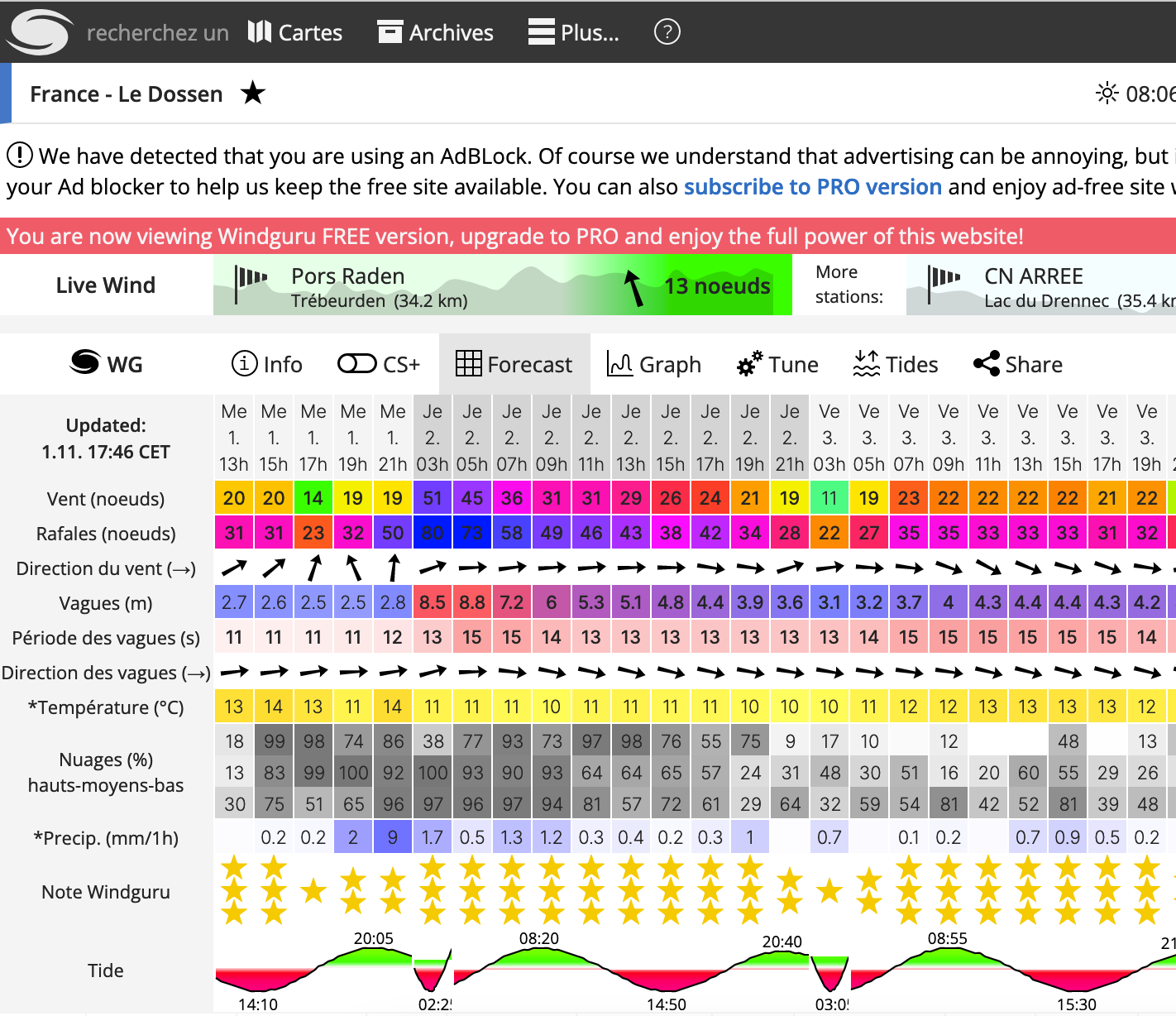Viewport: 1176px width, 1016px height.
Task: Click the sunrise sun icon
Action: (1107, 93)
